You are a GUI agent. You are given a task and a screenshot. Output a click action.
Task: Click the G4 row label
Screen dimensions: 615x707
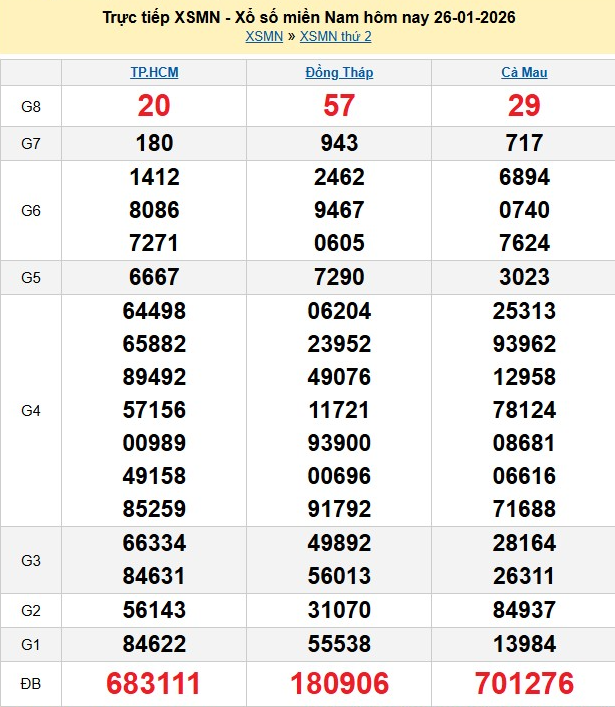coord(30,410)
